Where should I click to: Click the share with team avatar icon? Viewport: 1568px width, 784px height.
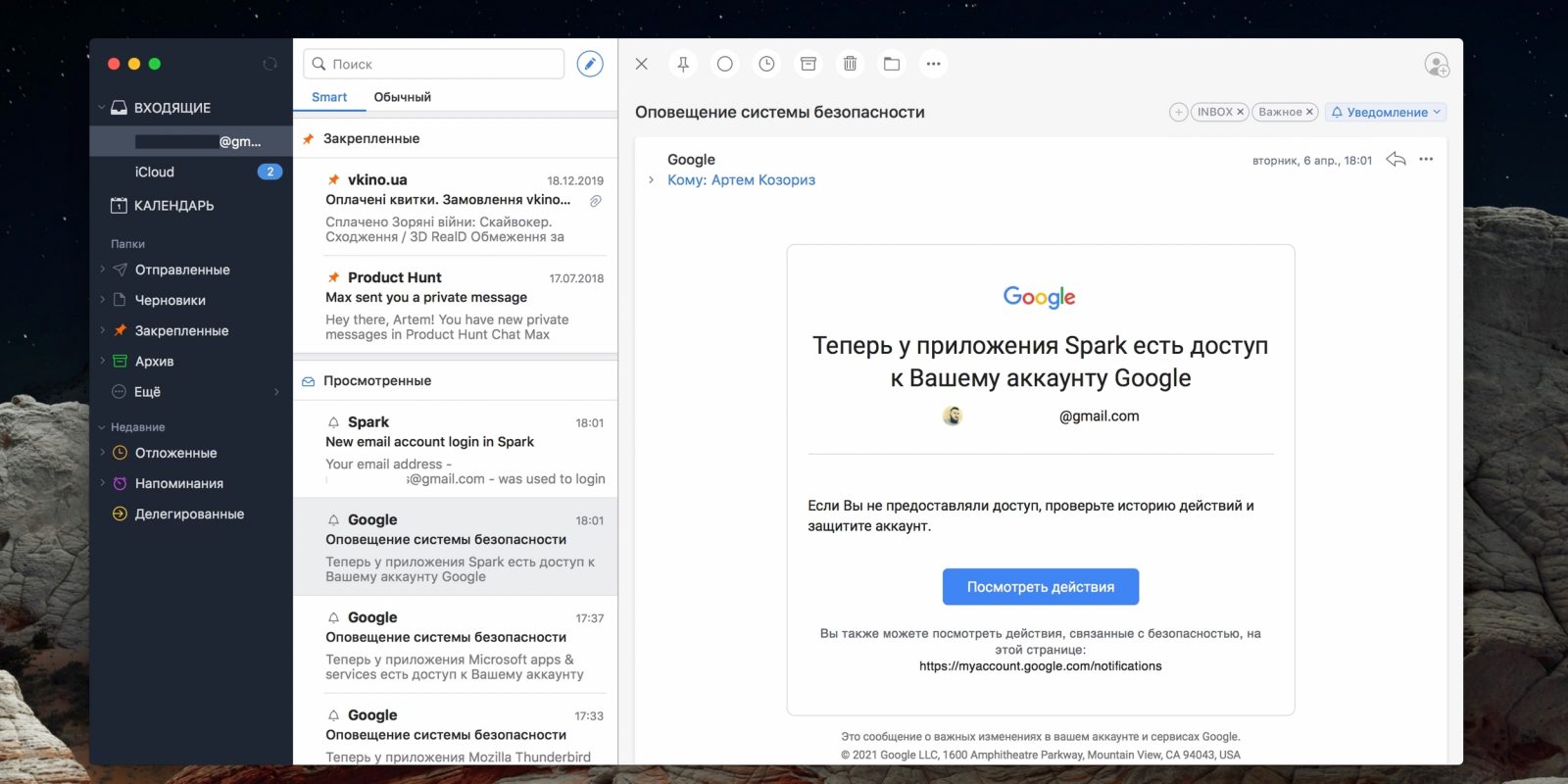click(1437, 65)
